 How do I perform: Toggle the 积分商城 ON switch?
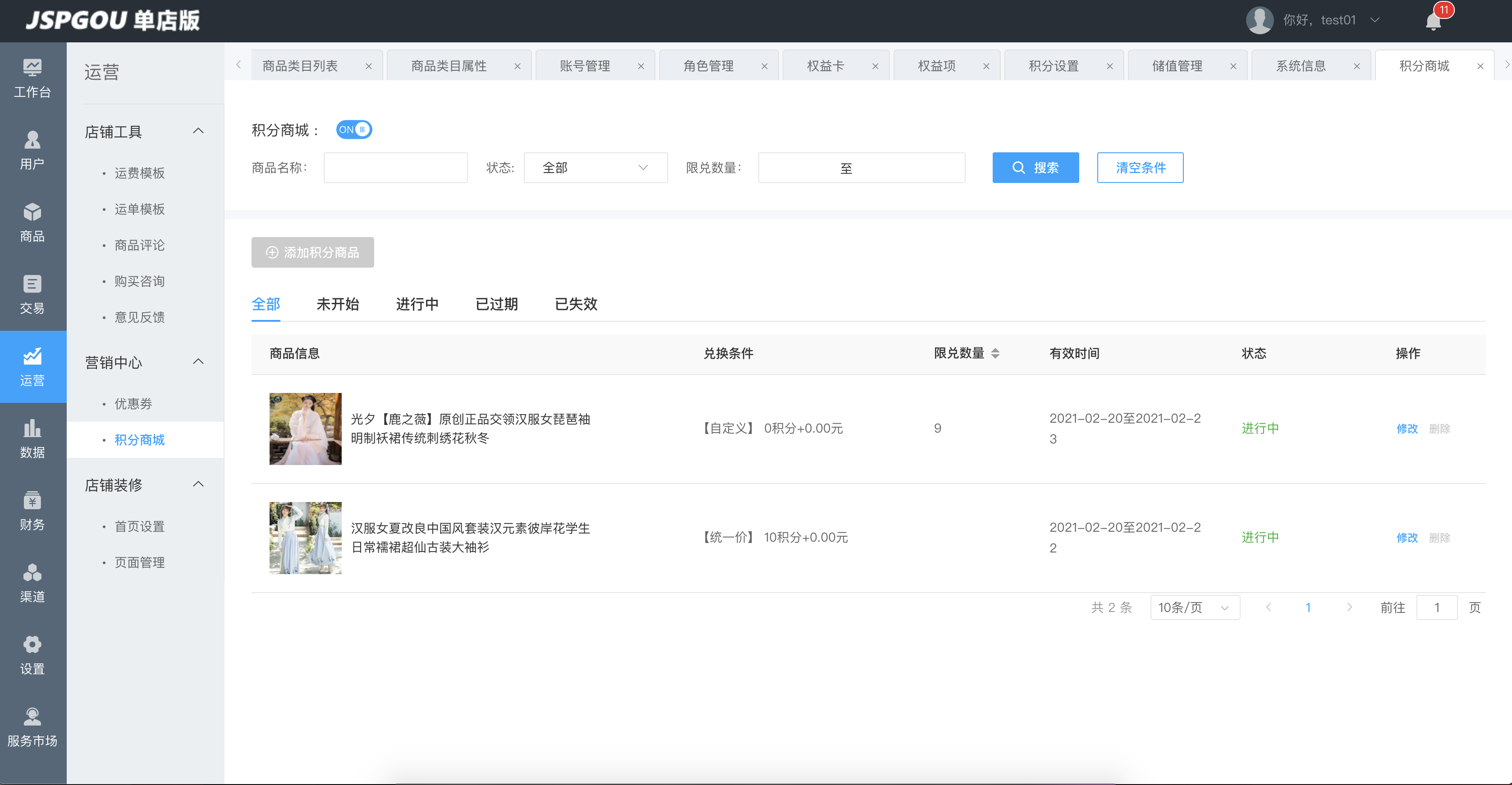(354, 130)
